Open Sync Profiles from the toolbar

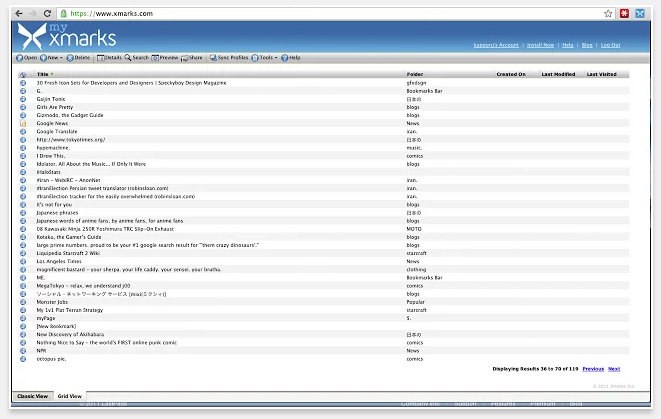(x=229, y=58)
